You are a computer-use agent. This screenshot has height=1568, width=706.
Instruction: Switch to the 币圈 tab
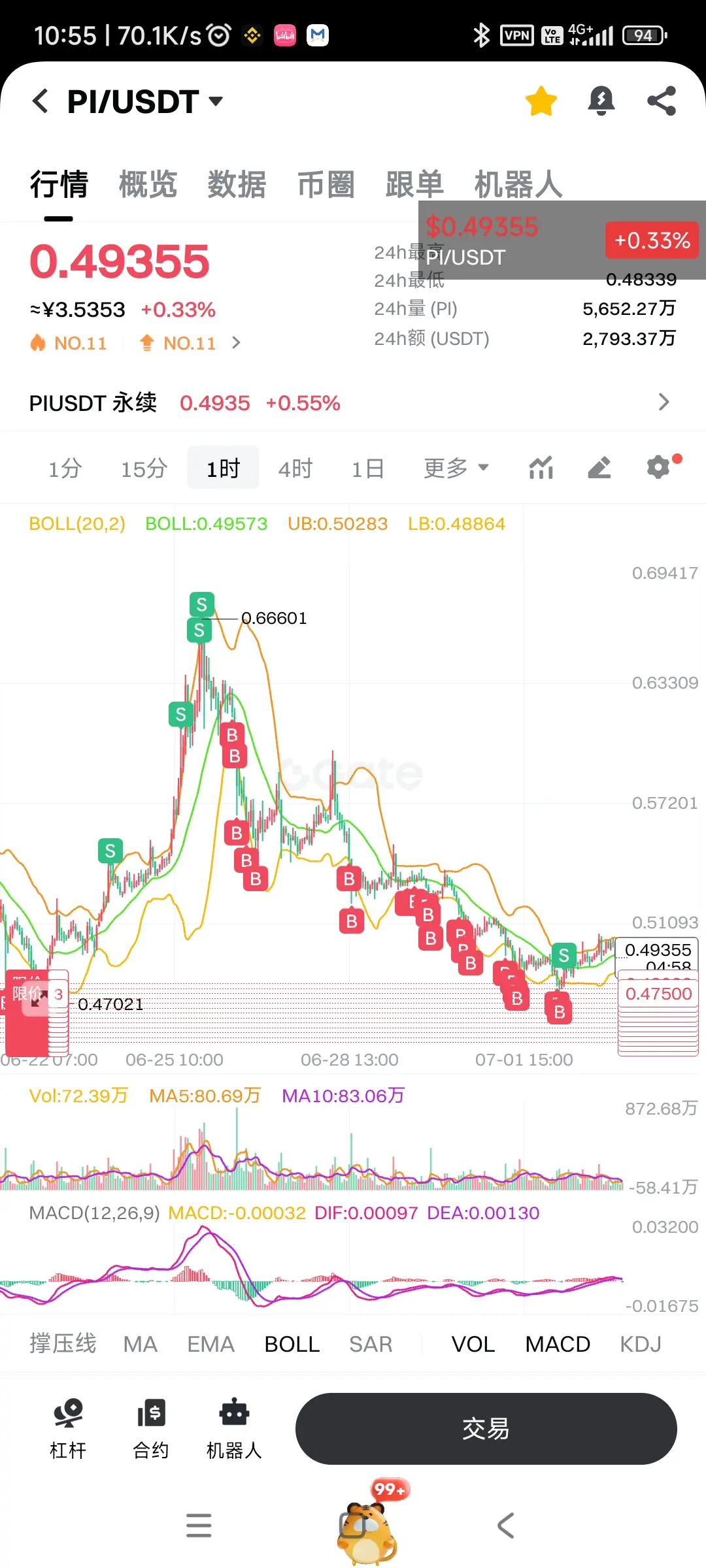(x=326, y=184)
